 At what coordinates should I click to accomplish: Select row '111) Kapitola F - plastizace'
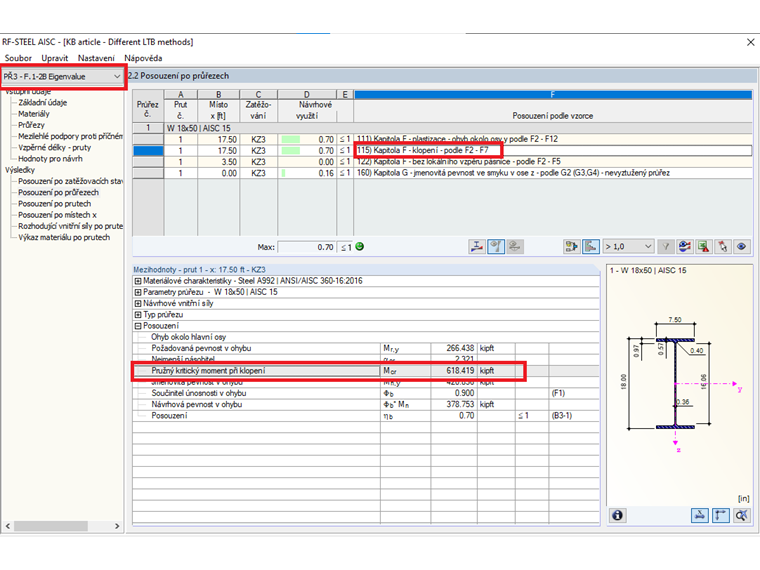coord(458,139)
